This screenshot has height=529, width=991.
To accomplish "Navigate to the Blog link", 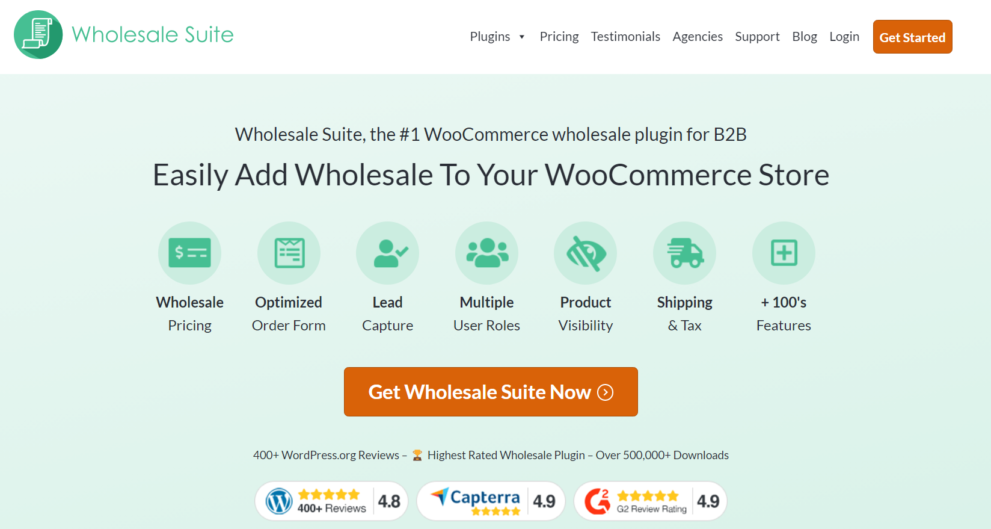I will click(805, 37).
